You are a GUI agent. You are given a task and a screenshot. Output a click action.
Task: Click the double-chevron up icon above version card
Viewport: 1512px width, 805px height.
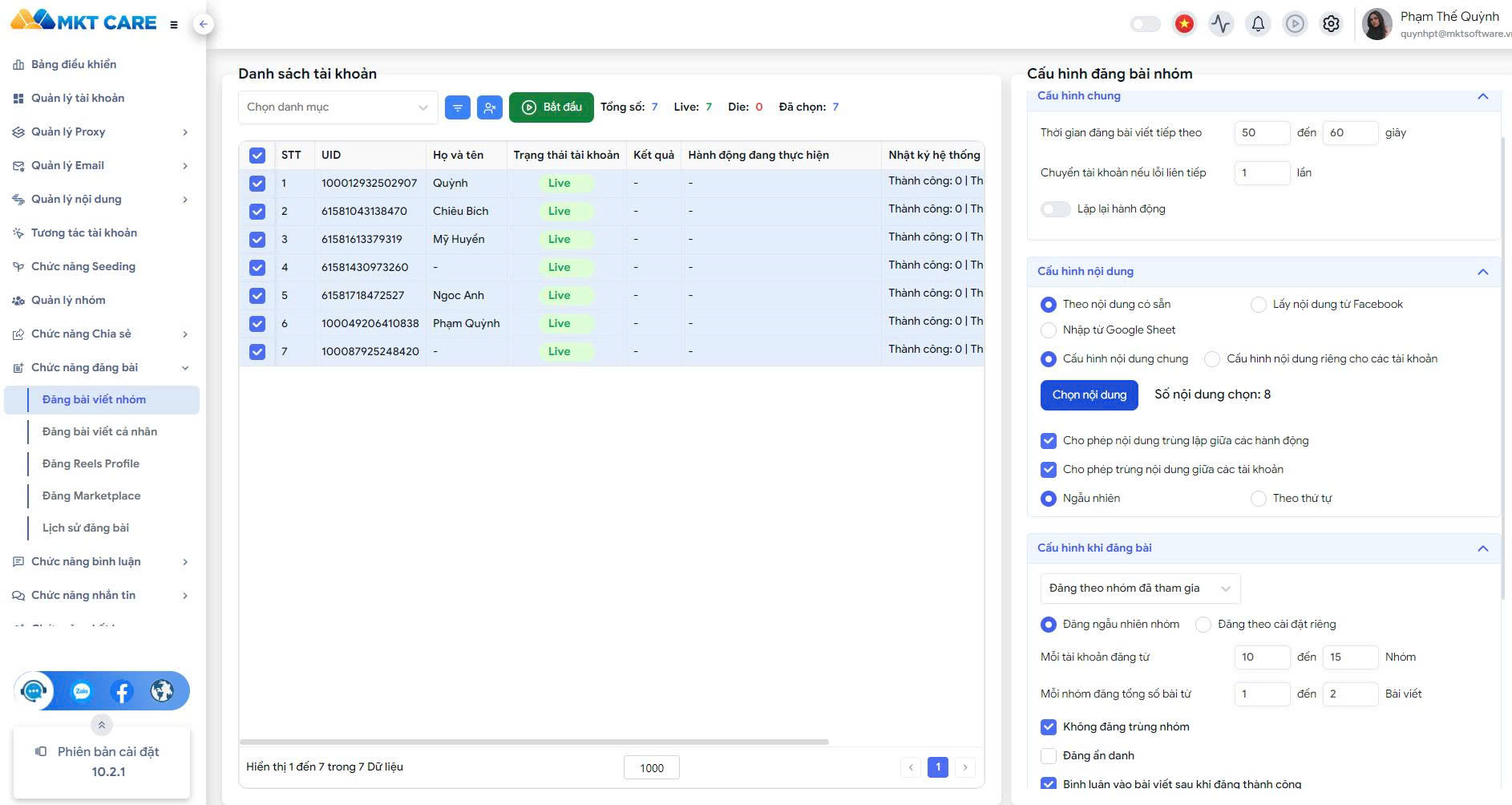[102, 726]
